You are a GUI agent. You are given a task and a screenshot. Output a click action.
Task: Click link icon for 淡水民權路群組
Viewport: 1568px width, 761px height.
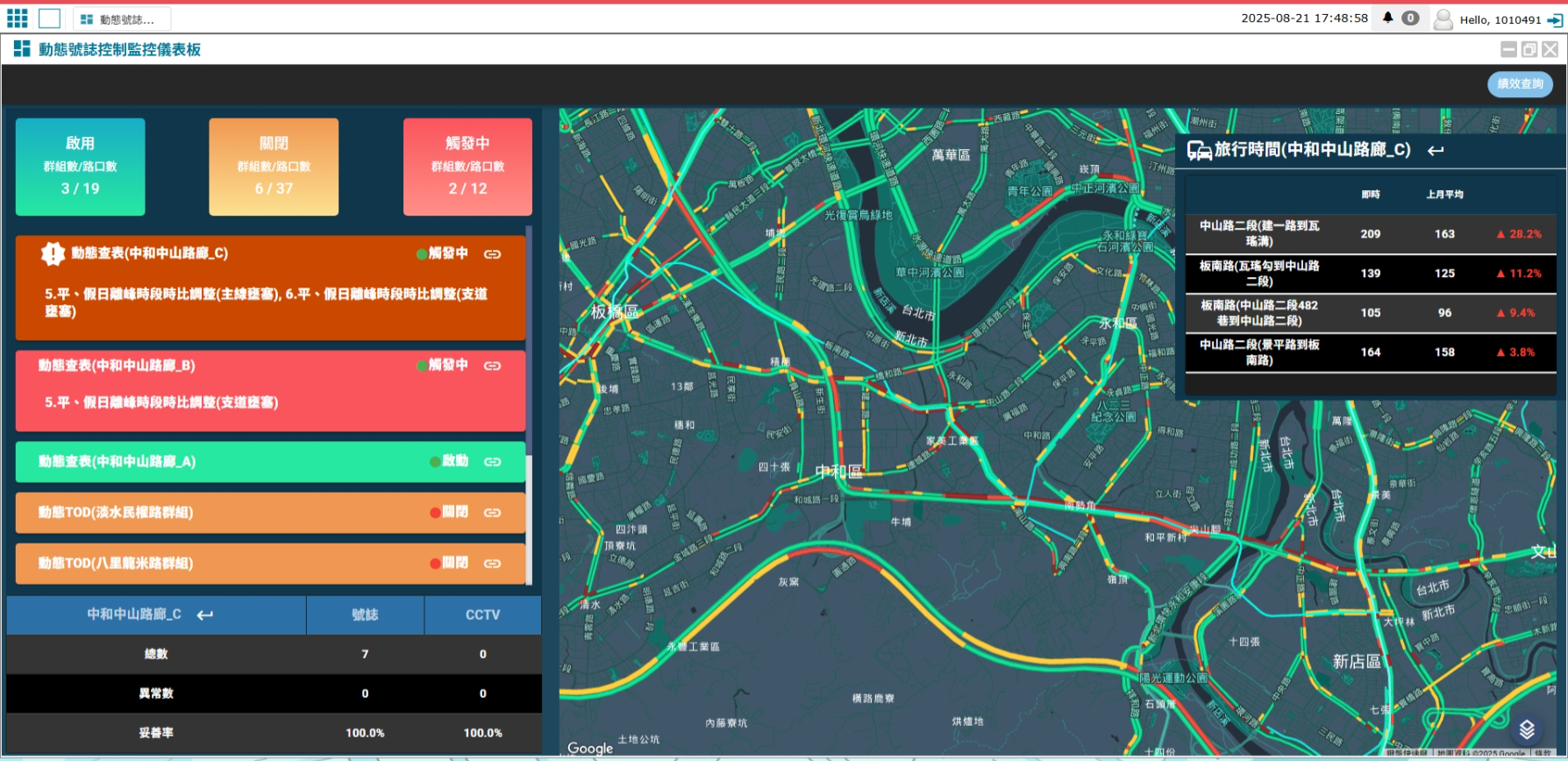tap(493, 512)
